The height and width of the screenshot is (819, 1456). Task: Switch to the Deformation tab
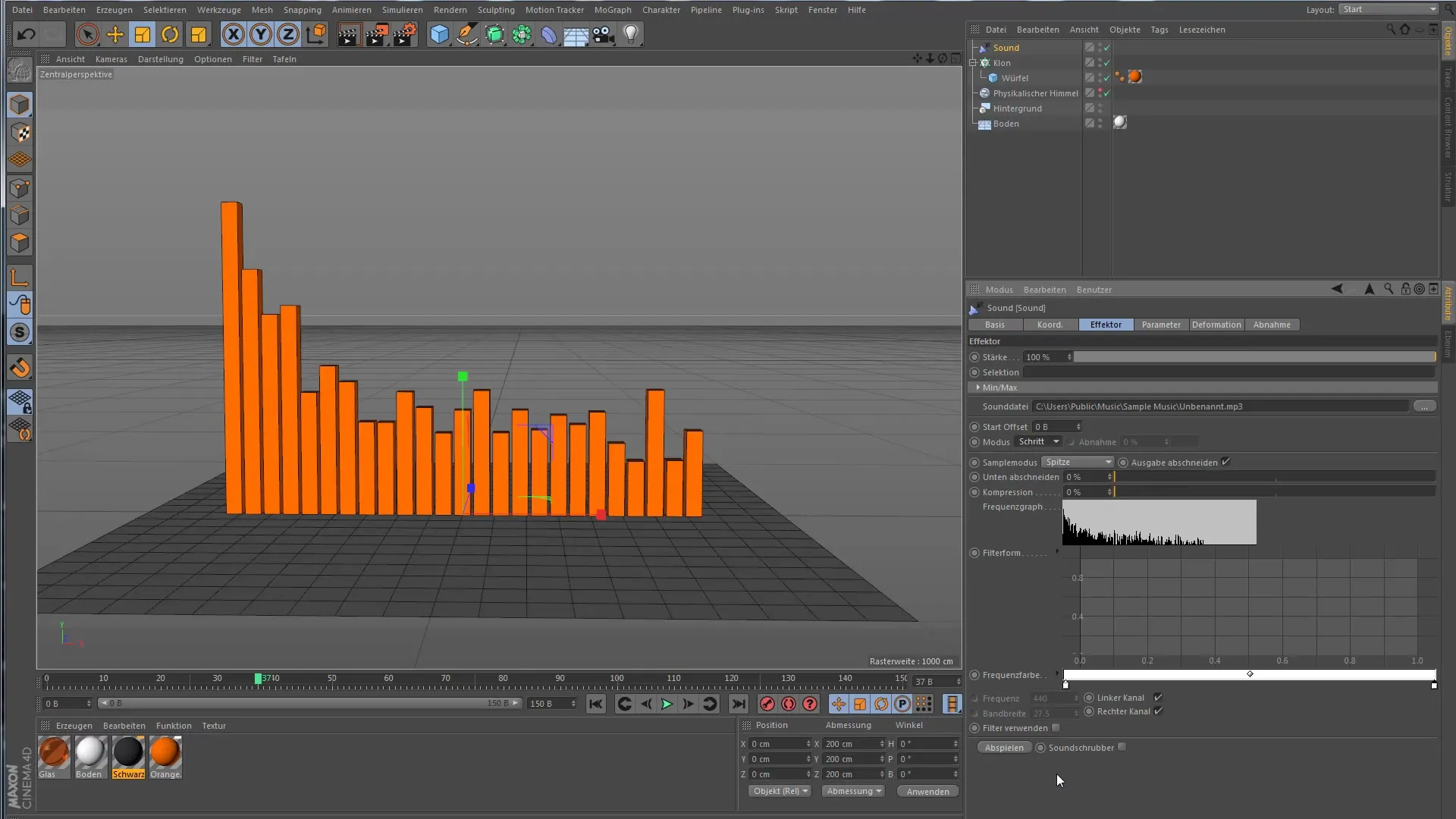click(x=1216, y=325)
